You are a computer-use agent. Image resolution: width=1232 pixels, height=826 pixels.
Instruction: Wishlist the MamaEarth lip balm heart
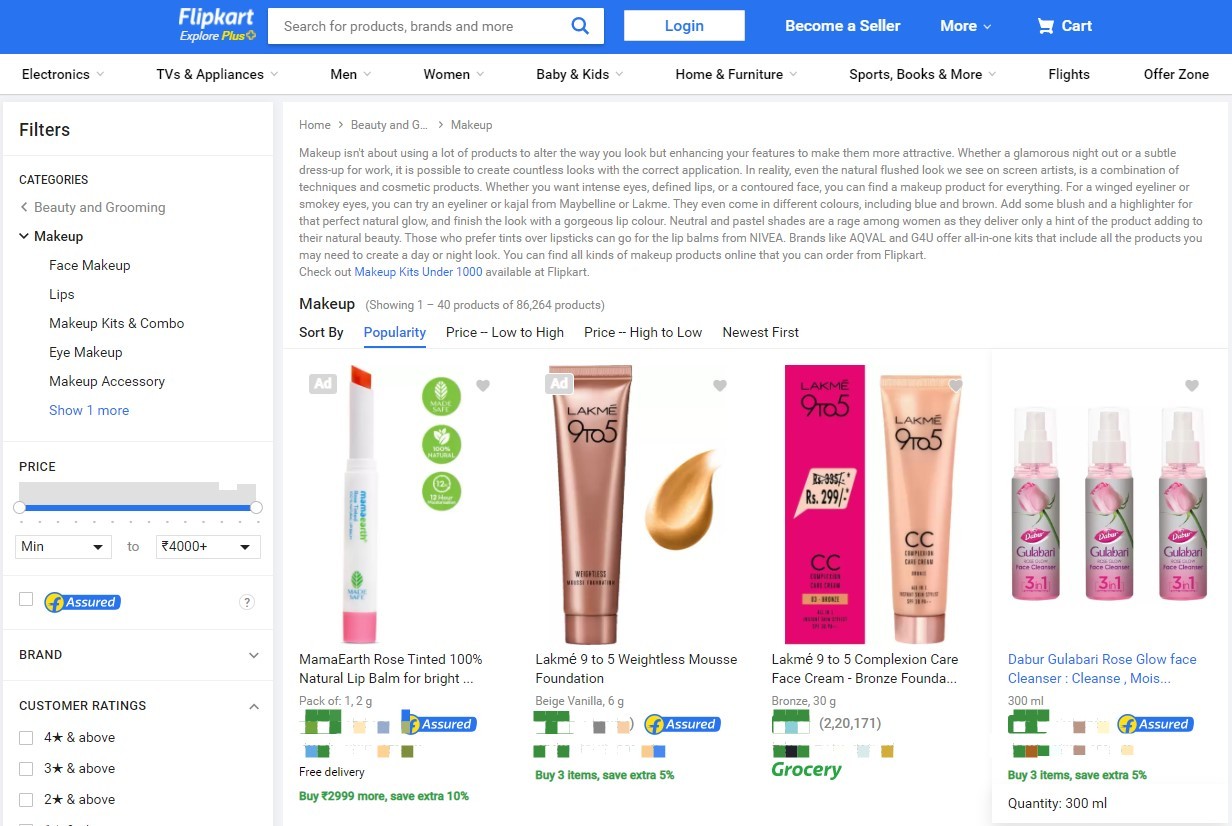pyautogui.click(x=483, y=385)
